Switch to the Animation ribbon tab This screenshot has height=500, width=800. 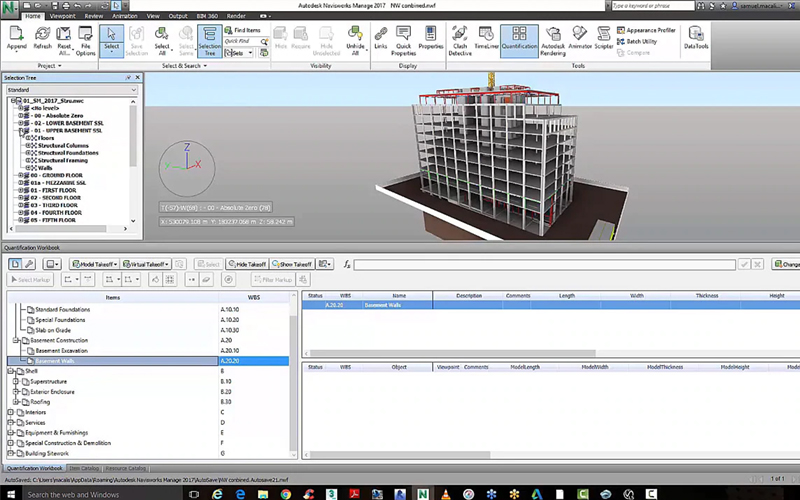click(x=124, y=16)
